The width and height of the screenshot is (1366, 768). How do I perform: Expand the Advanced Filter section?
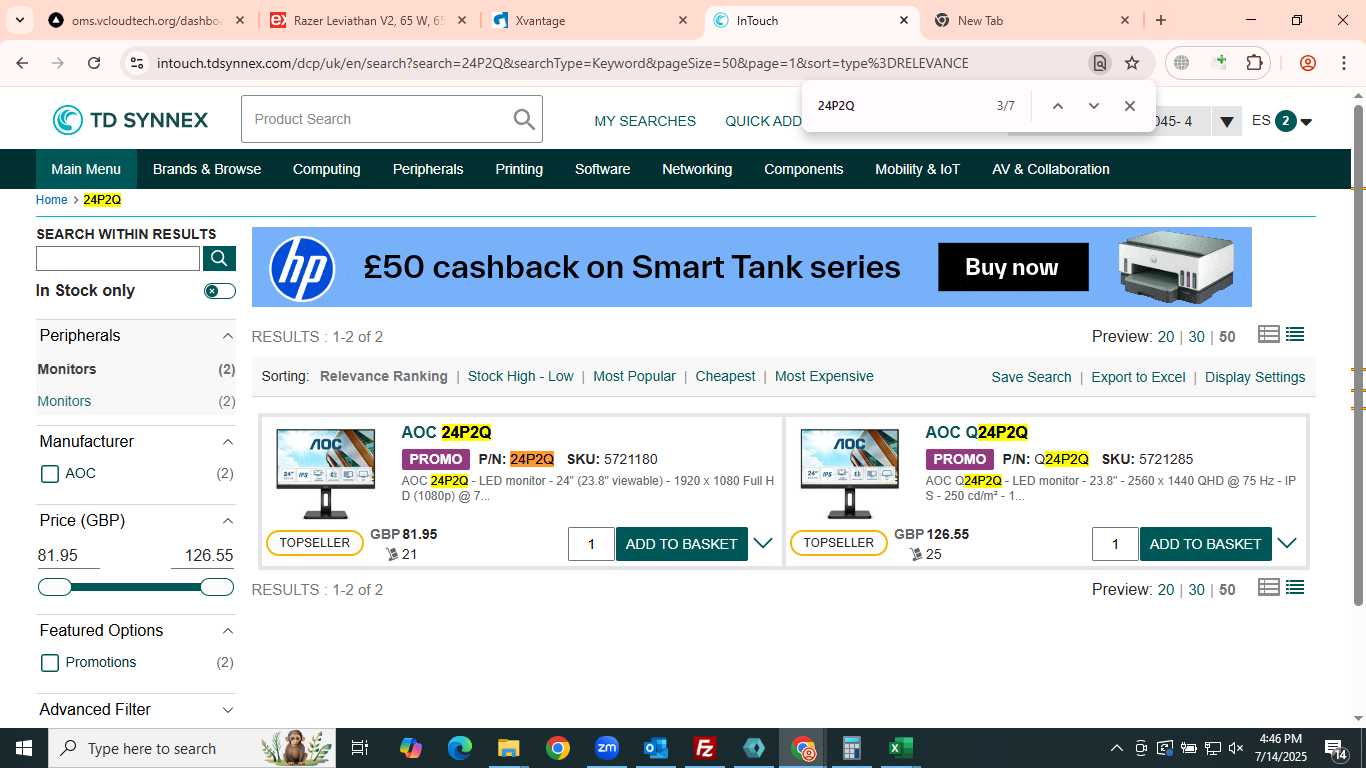(136, 709)
